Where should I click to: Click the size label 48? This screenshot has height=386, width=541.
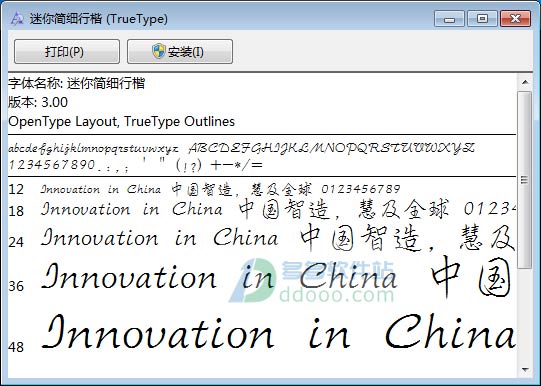(x=16, y=347)
